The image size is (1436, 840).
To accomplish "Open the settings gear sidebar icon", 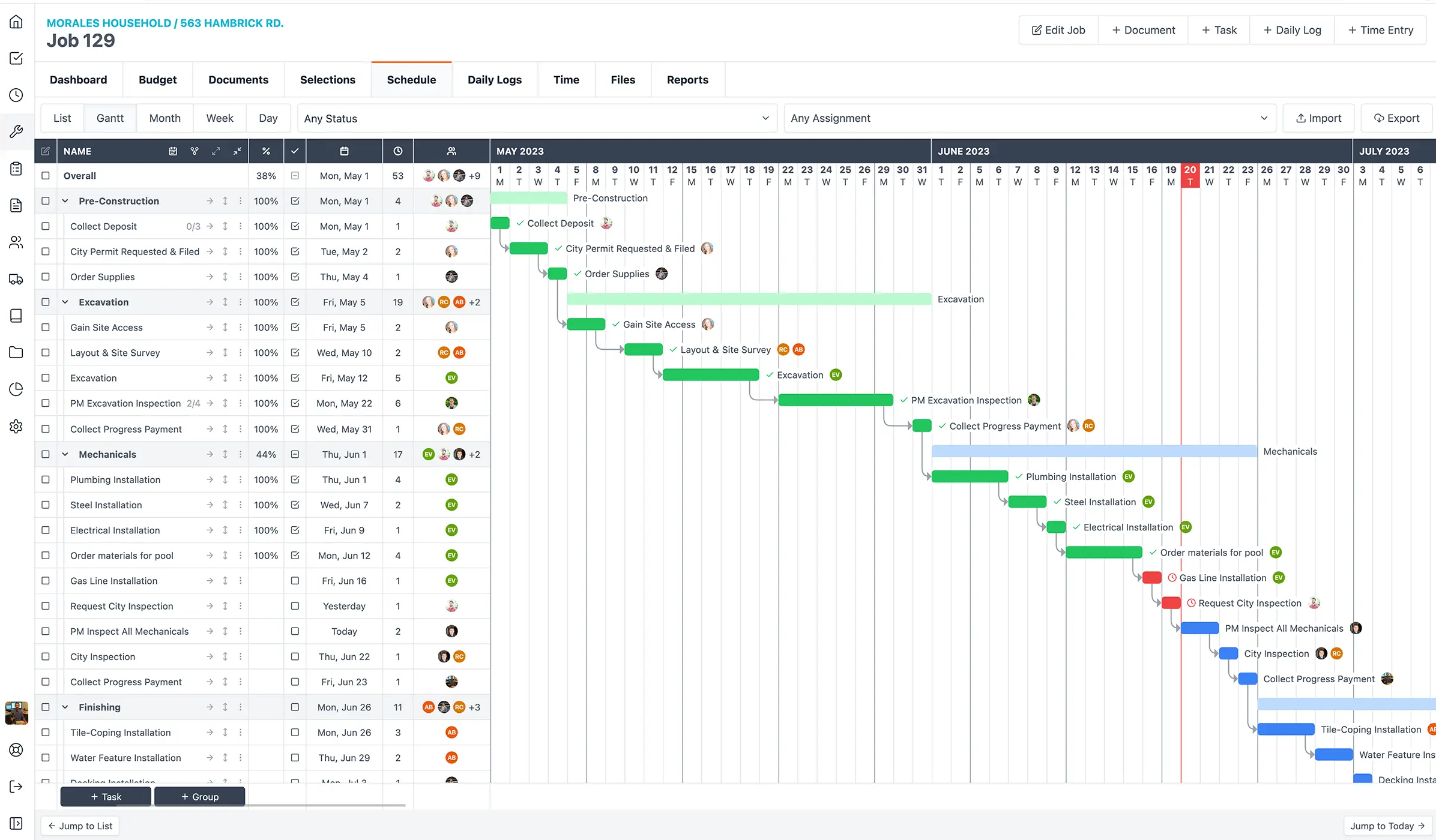I will pos(16,426).
